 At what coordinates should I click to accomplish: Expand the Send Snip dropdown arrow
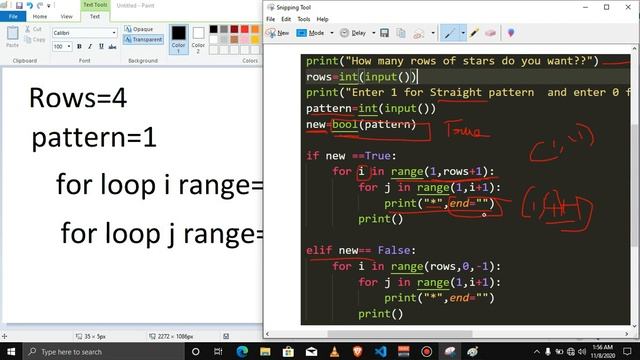click(x=433, y=33)
